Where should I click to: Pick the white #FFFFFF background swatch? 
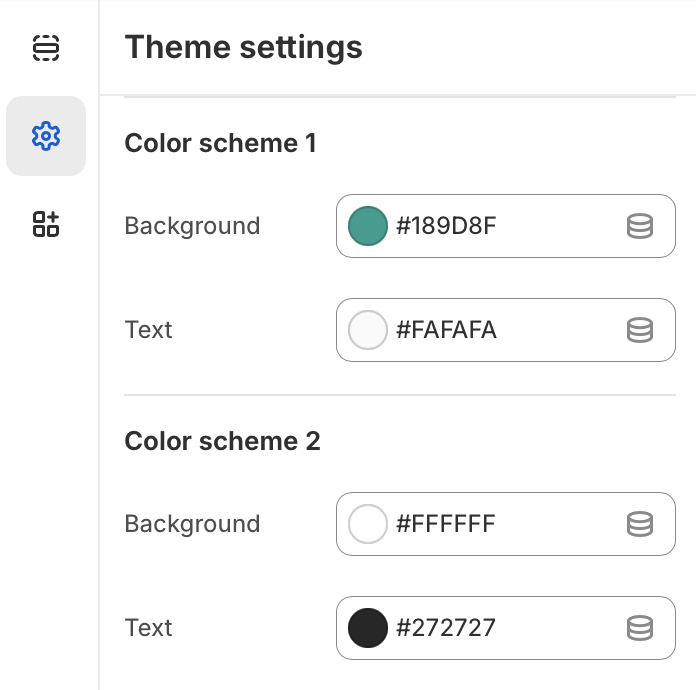[x=368, y=524]
